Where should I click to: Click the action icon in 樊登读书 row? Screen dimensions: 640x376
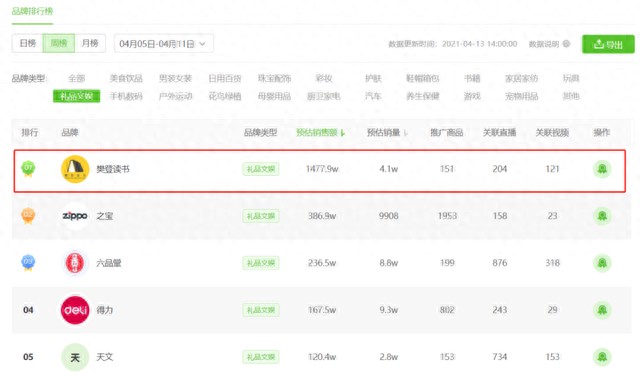point(602,169)
